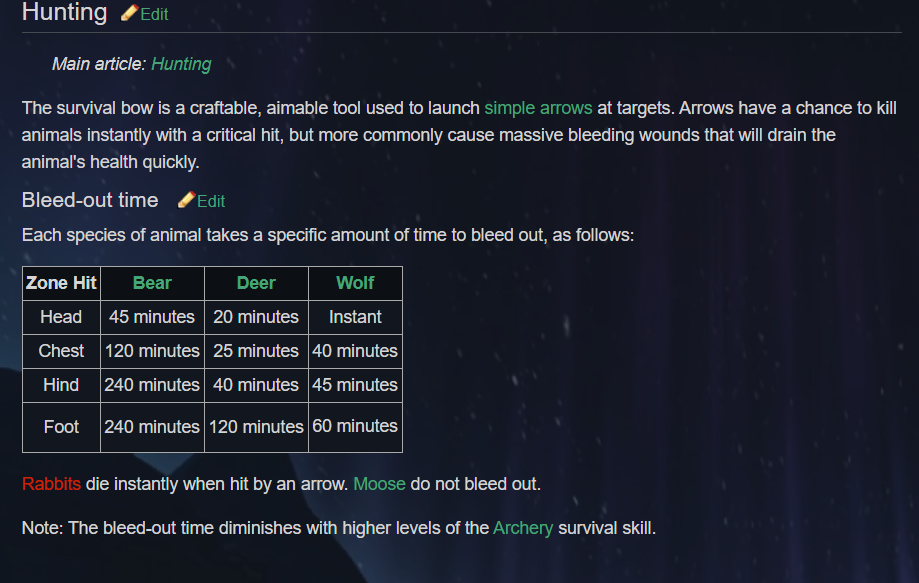Viewport: 919px width, 583px height.
Task: Click Edit link for Hunting section
Action: [x=154, y=14]
